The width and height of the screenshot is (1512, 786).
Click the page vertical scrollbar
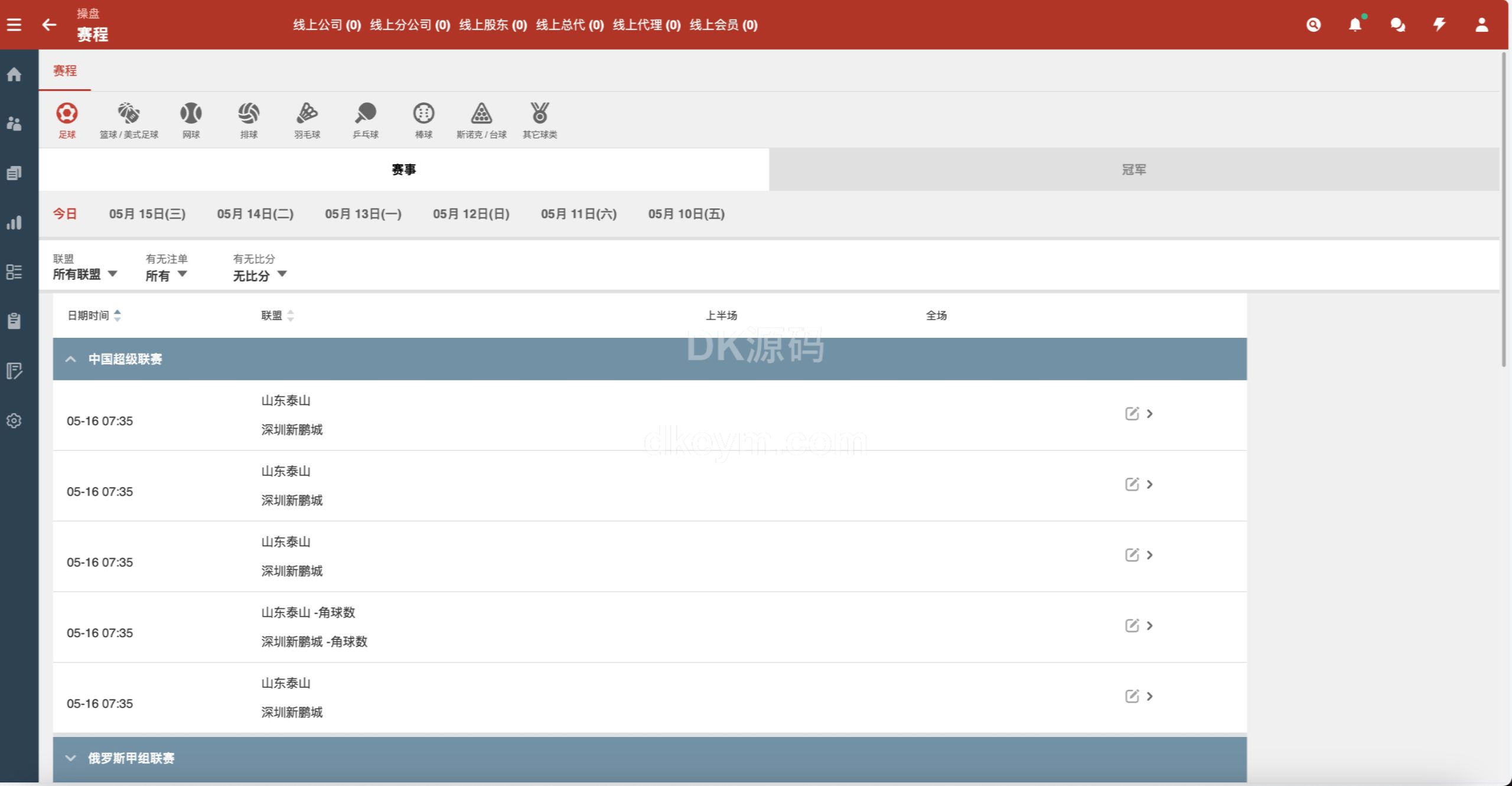tap(1504, 209)
